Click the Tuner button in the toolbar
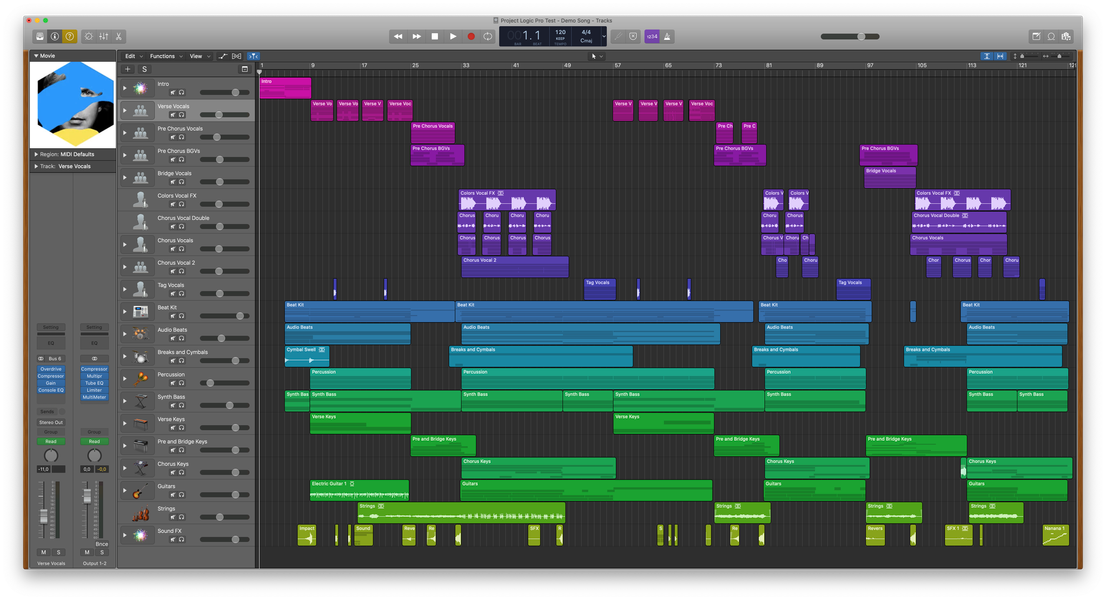1106x600 pixels. (x=619, y=36)
